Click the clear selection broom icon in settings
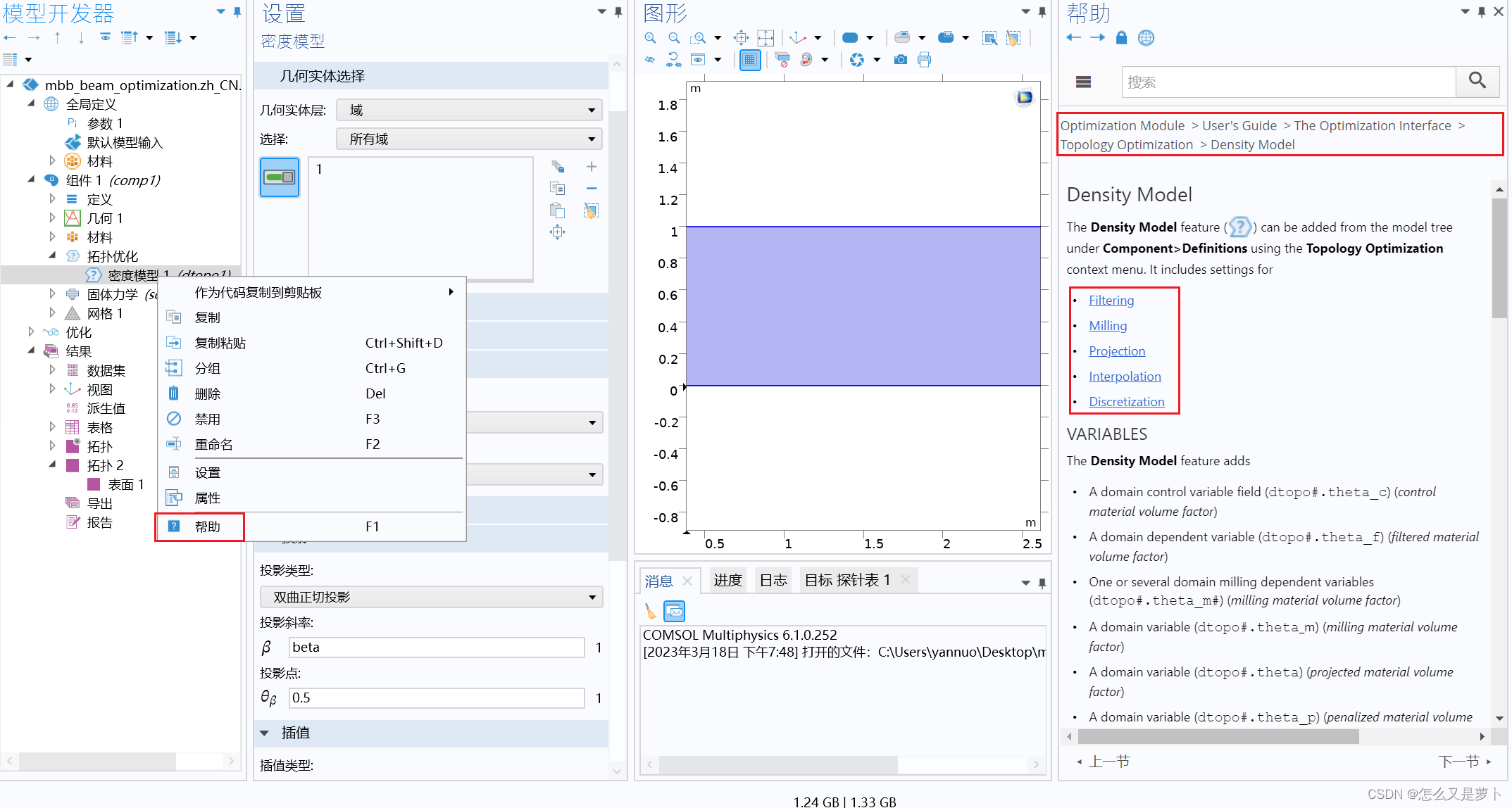Screen dimensions: 1512x808 pos(592,210)
